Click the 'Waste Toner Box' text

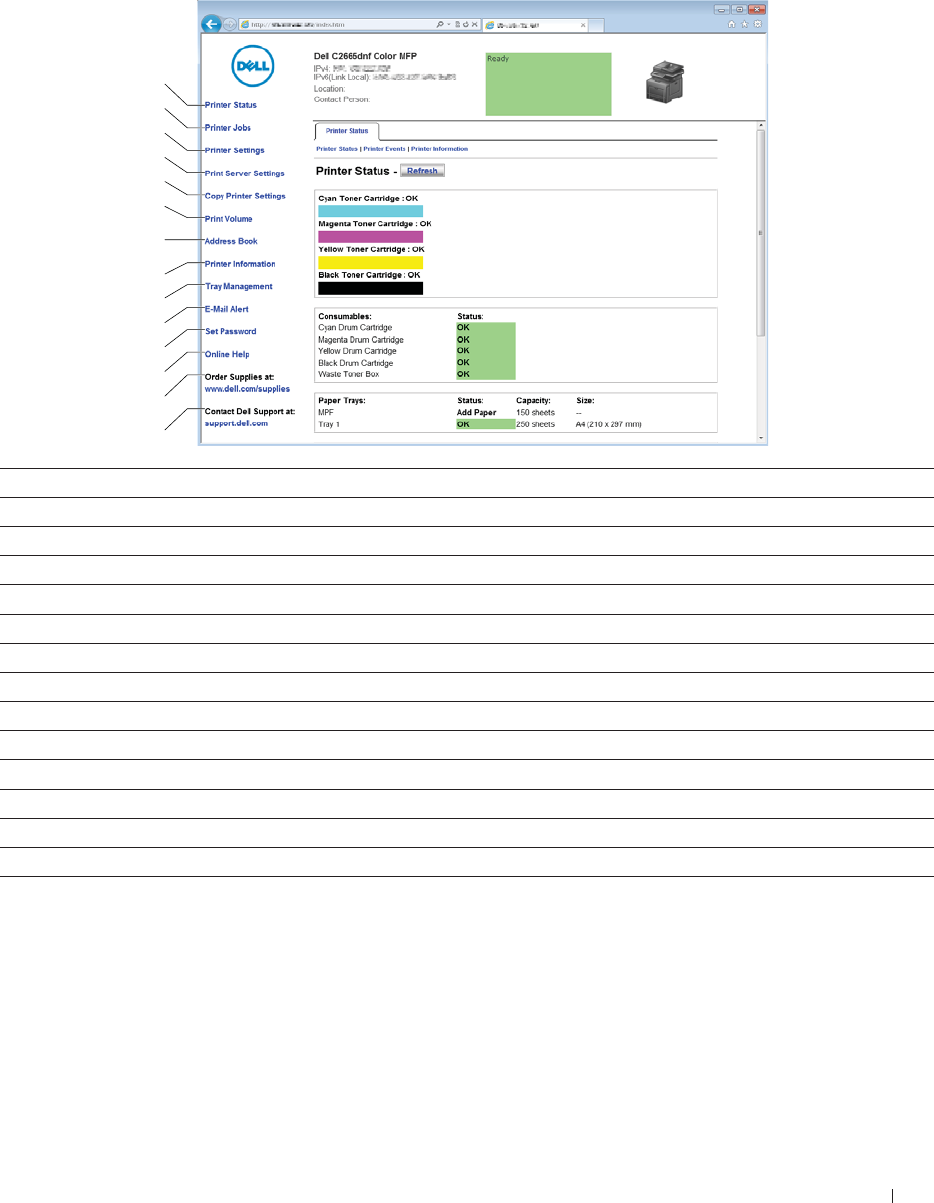click(x=346, y=374)
